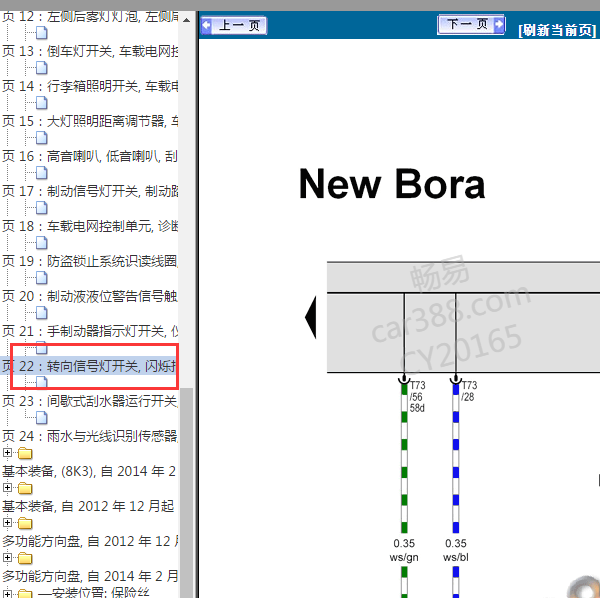Expand folder above 多功能方向盘, 自 2012 年 12

7,523
